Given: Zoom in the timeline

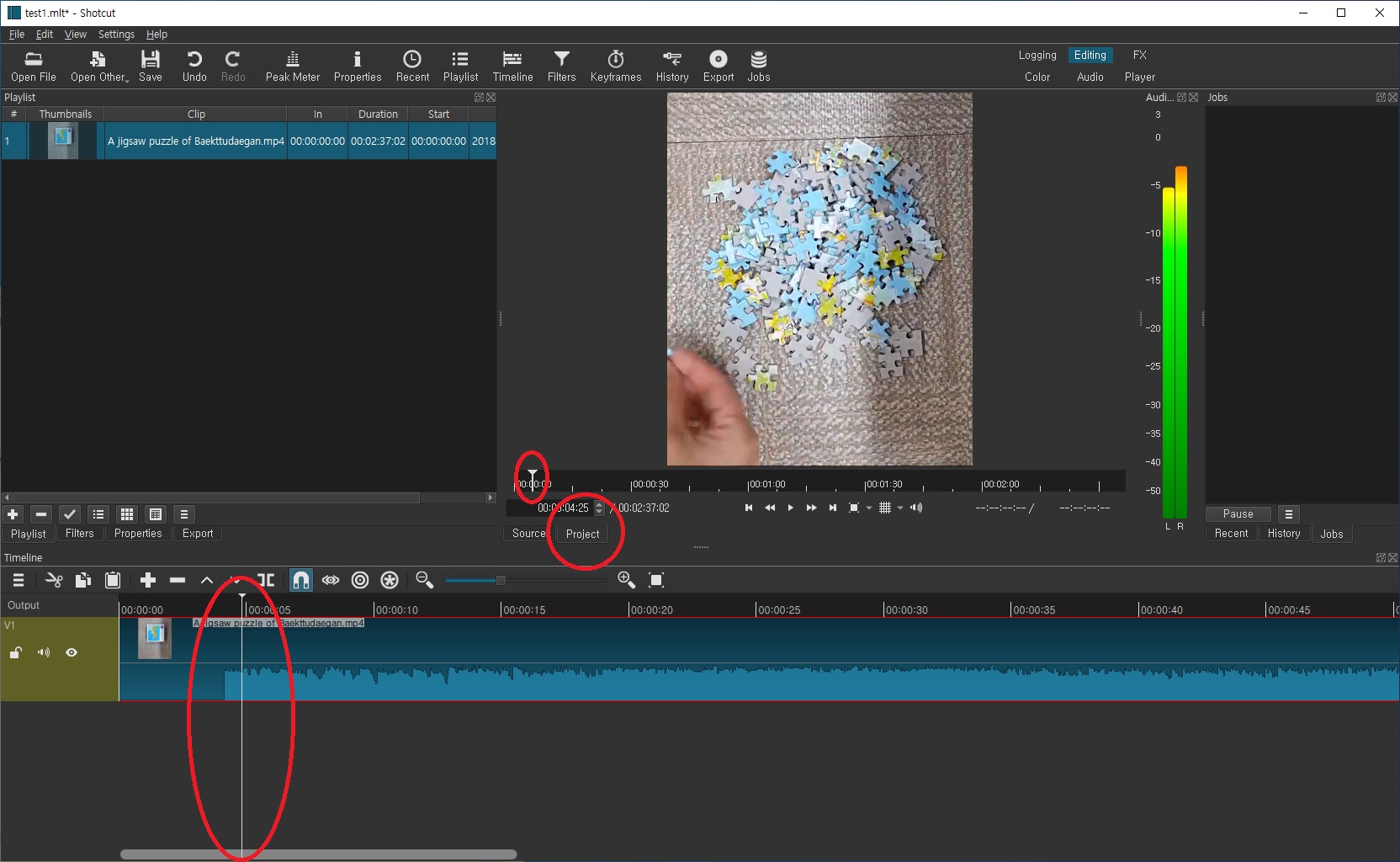Looking at the screenshot, I should (626, 580).
